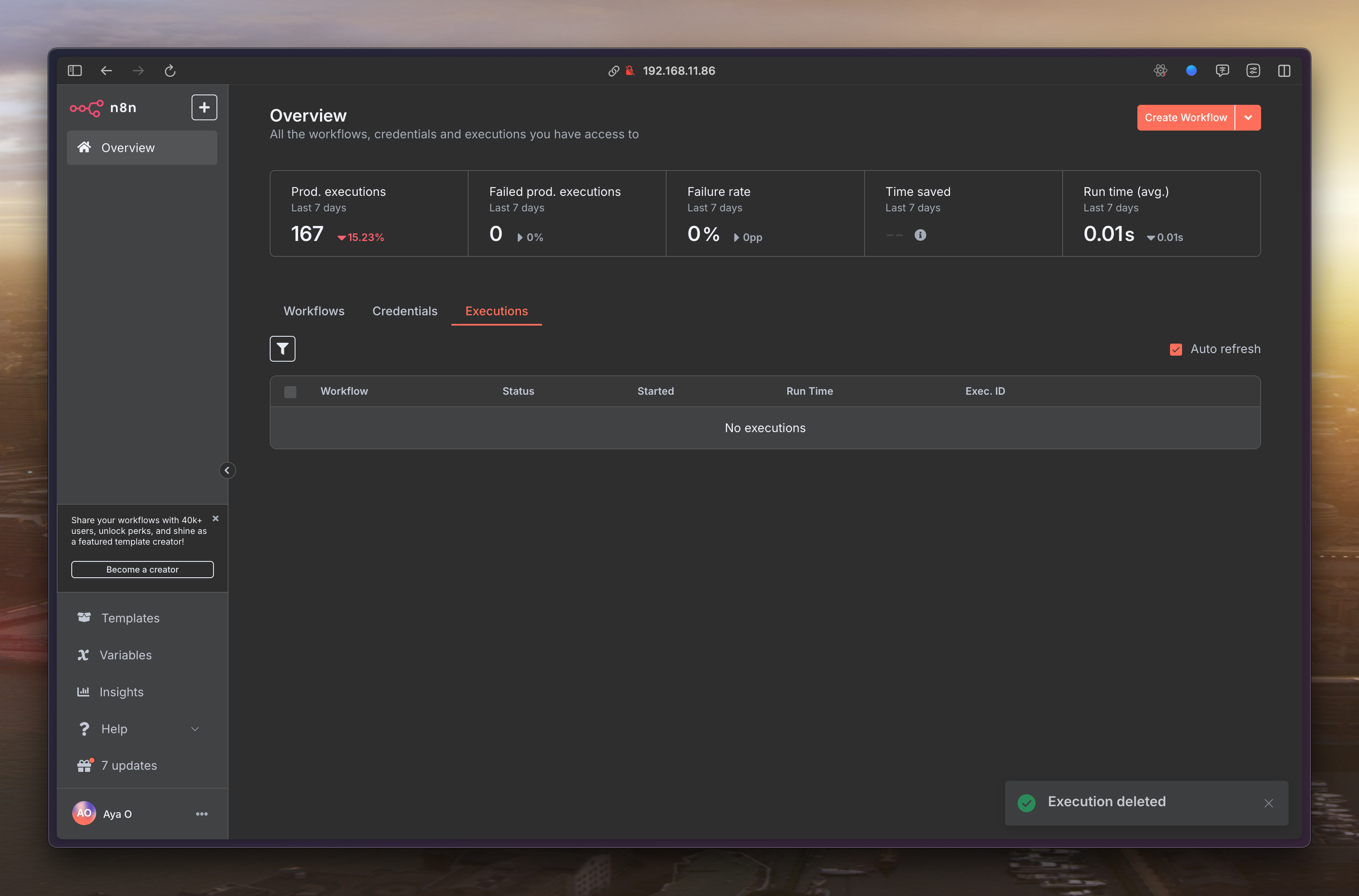Click the plus add button beside n8n logo

(x=204, y=107)
